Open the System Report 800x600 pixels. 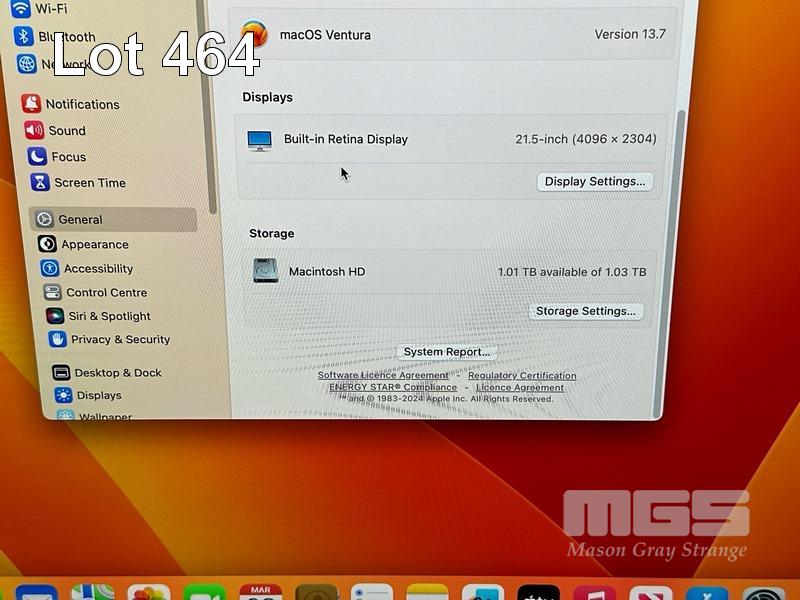click(x=447, y=352)
